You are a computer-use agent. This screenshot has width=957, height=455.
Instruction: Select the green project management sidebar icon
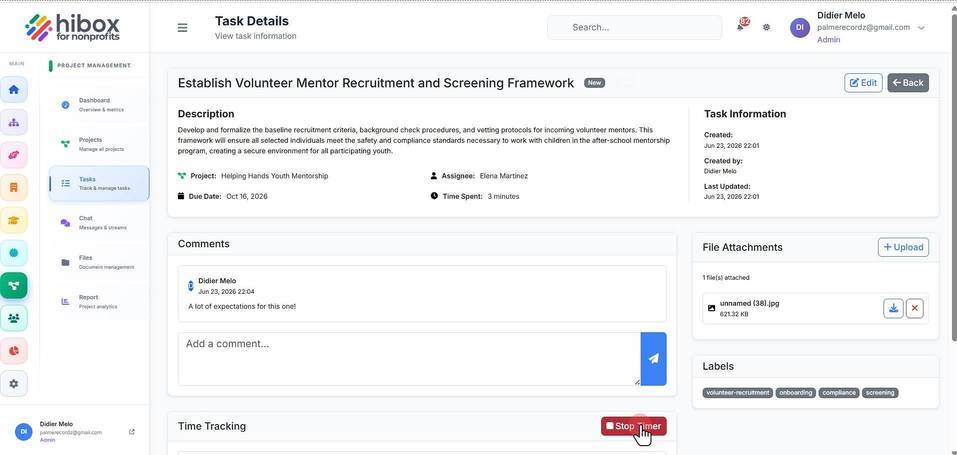click(x=13, y=285)
